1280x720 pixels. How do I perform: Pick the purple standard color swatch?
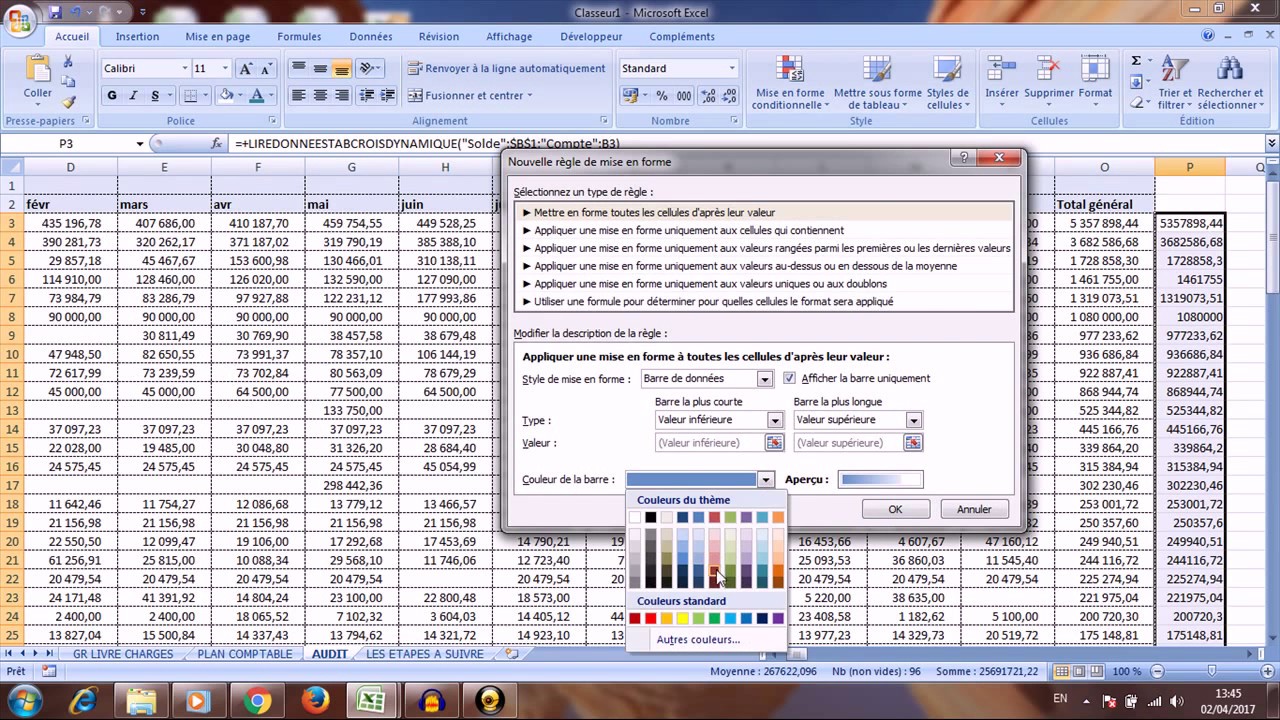[x=778, y=619]
